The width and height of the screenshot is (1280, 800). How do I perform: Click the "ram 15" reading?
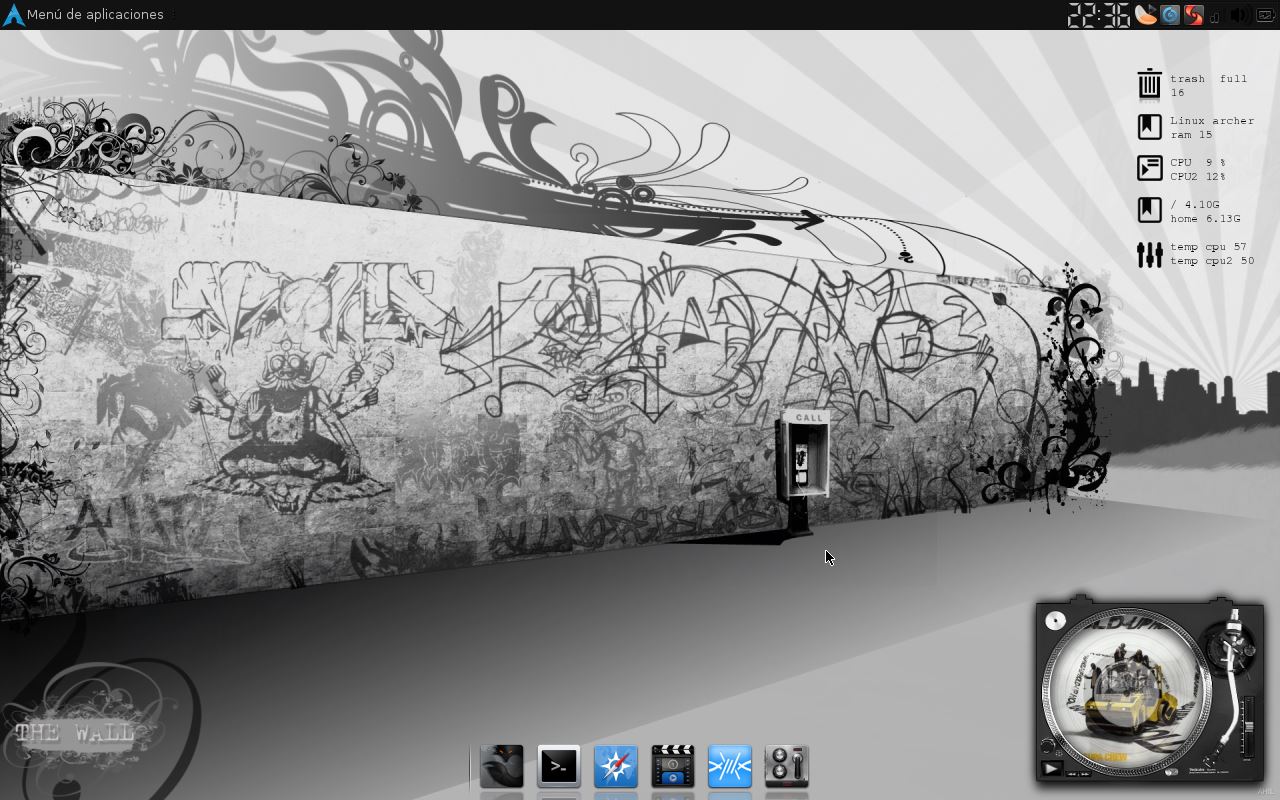pos(1191,135)
